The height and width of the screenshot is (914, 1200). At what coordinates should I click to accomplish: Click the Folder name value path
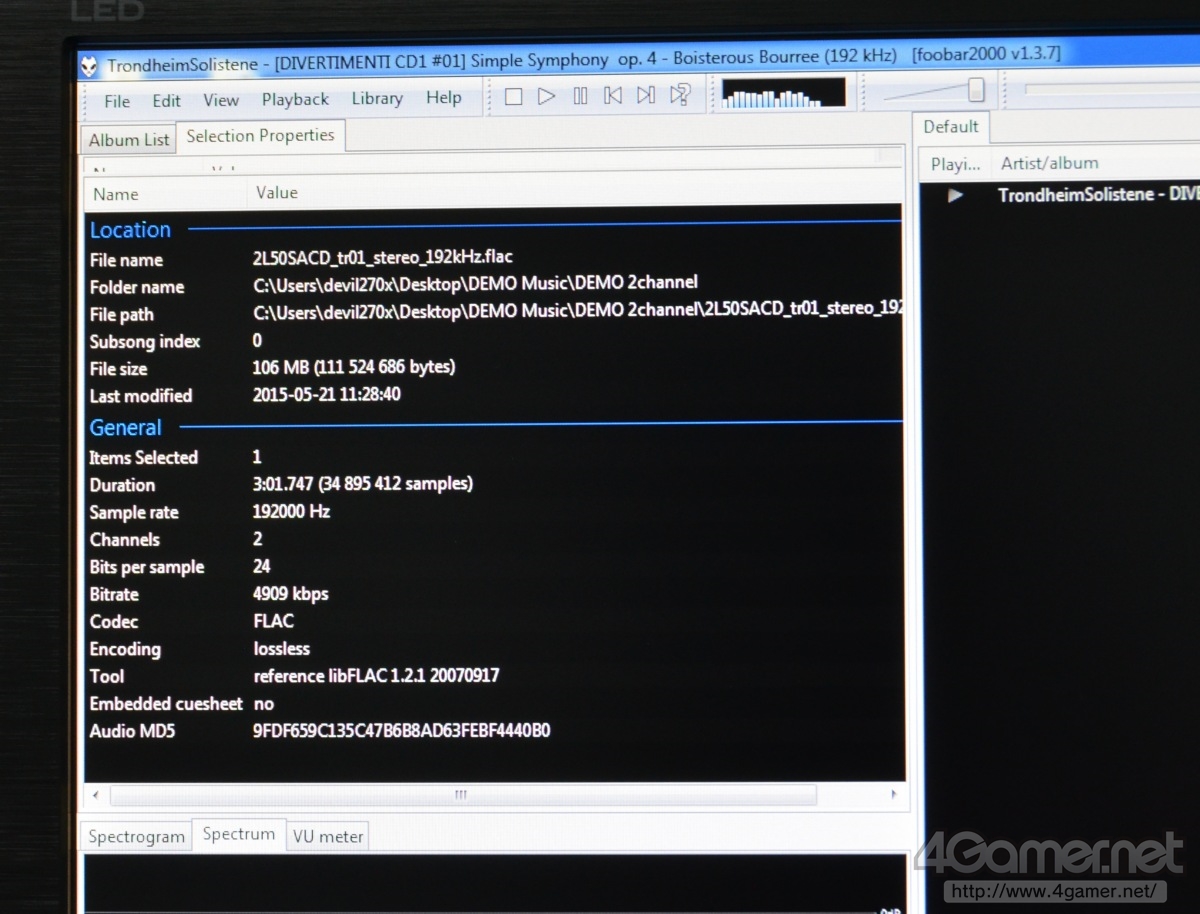coord(476,284)
